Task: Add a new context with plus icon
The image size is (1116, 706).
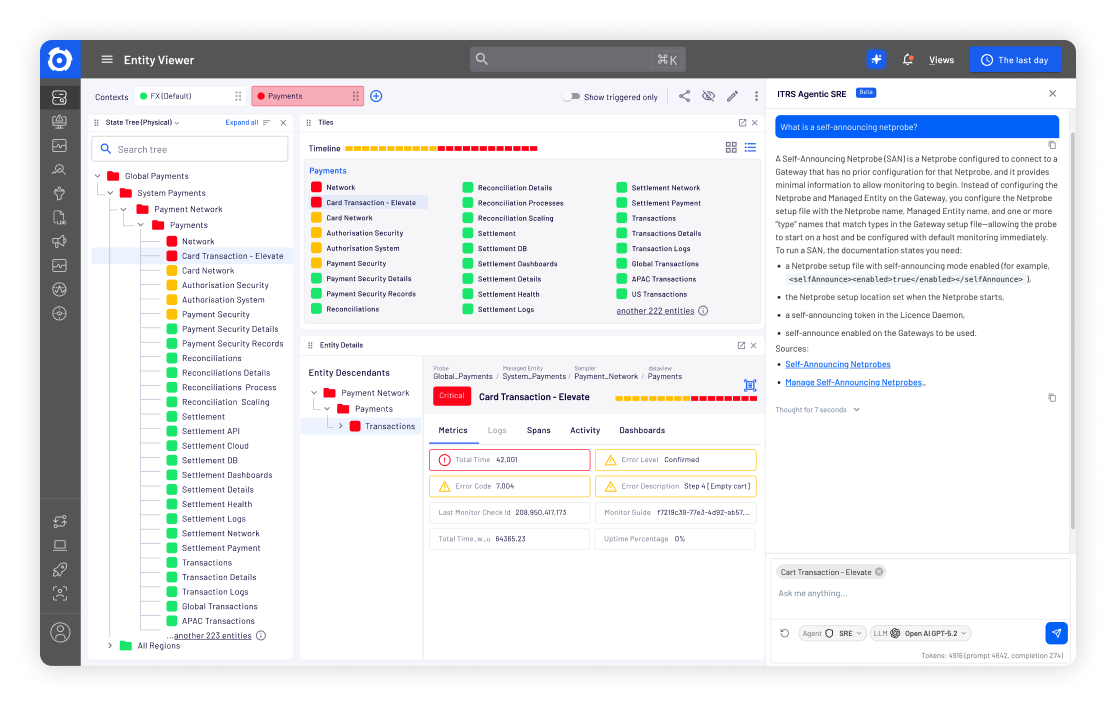Action: [x=376, y=96]
